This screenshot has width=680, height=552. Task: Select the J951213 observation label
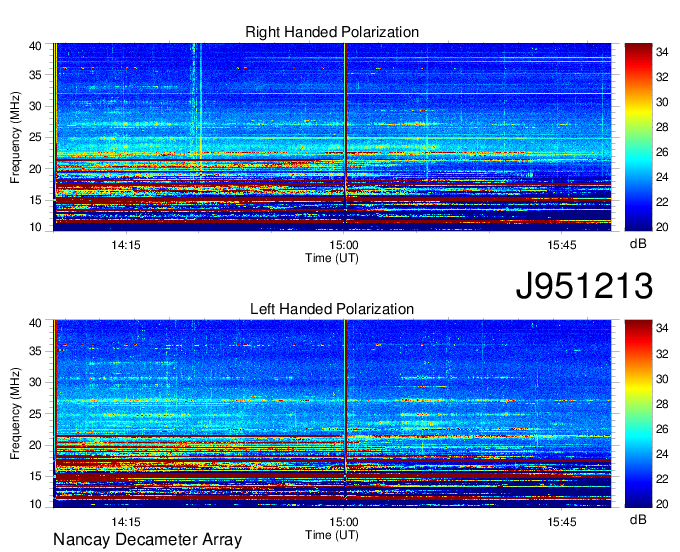point(584,286)
